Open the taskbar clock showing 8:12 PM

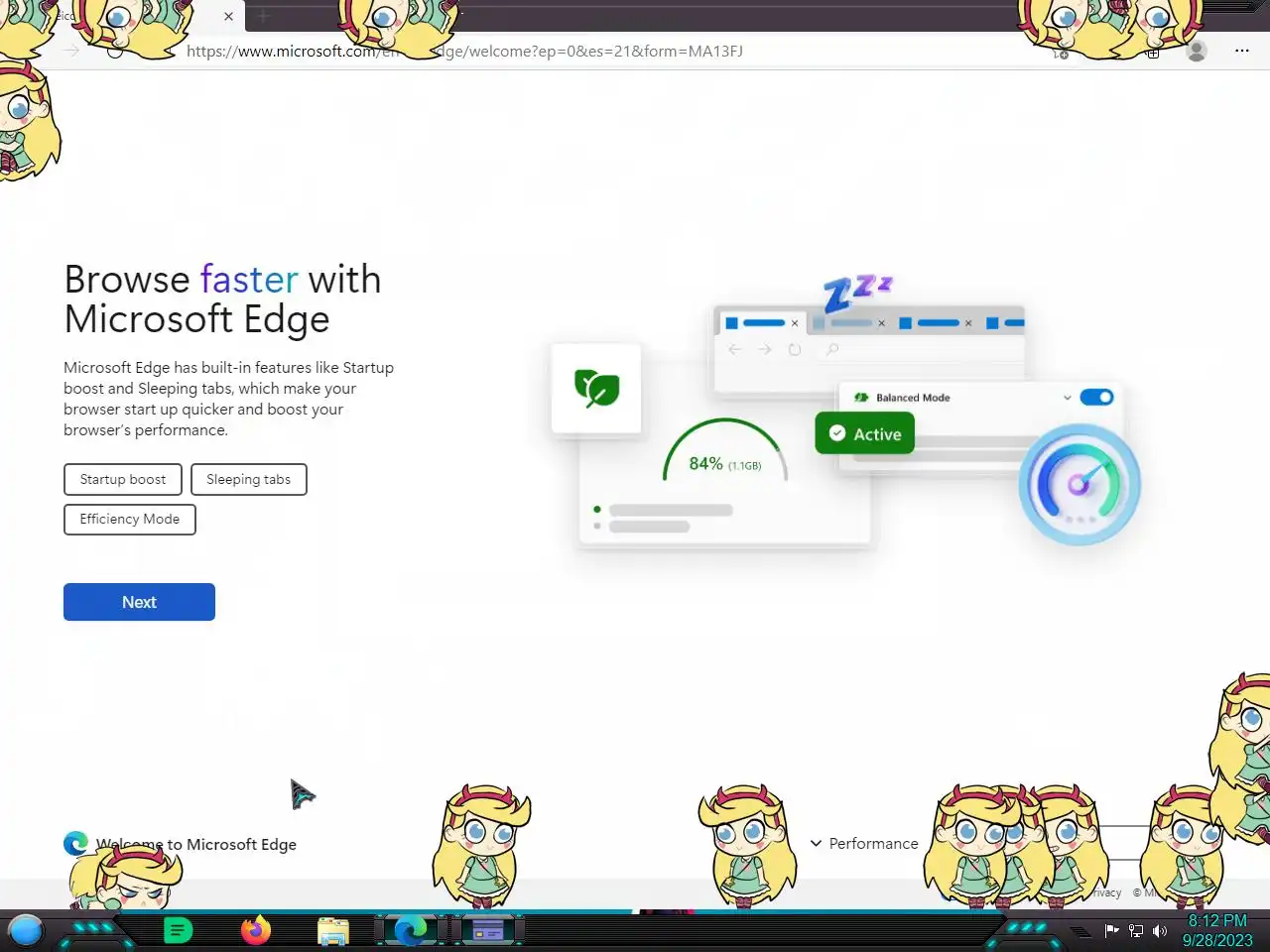[x=1217, y=930]
